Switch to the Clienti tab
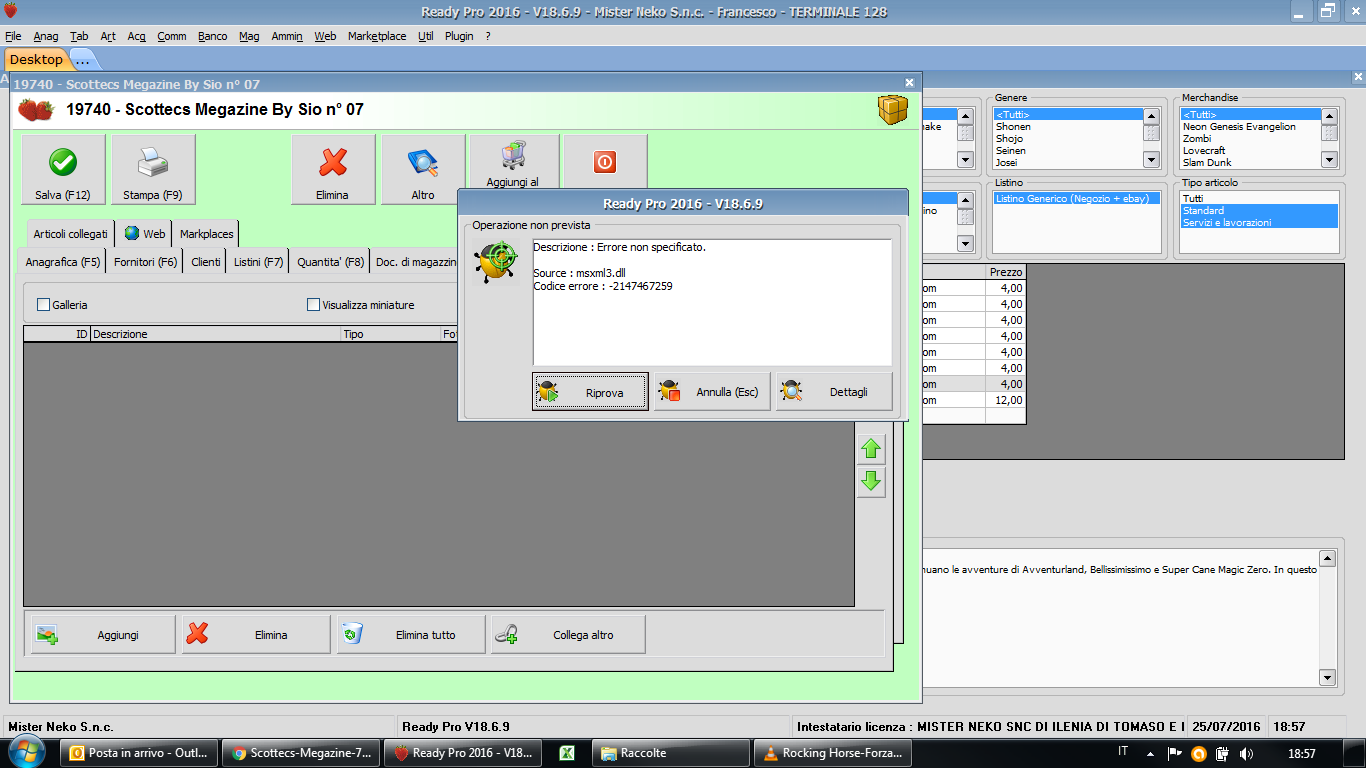 (206, 262)
